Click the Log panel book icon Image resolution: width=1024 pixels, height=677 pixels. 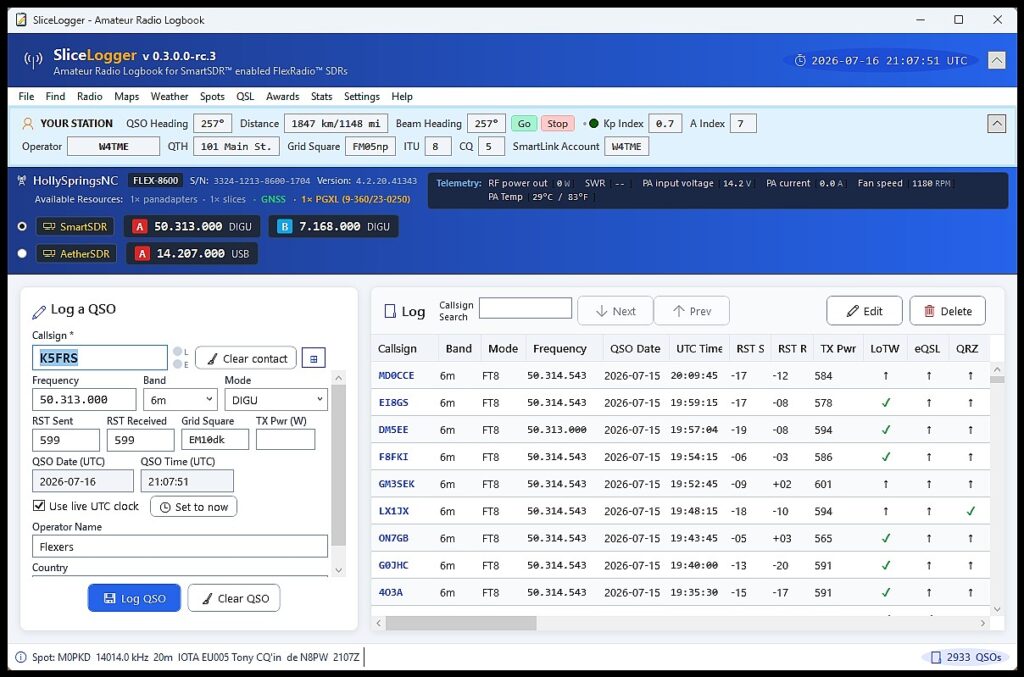390,311
